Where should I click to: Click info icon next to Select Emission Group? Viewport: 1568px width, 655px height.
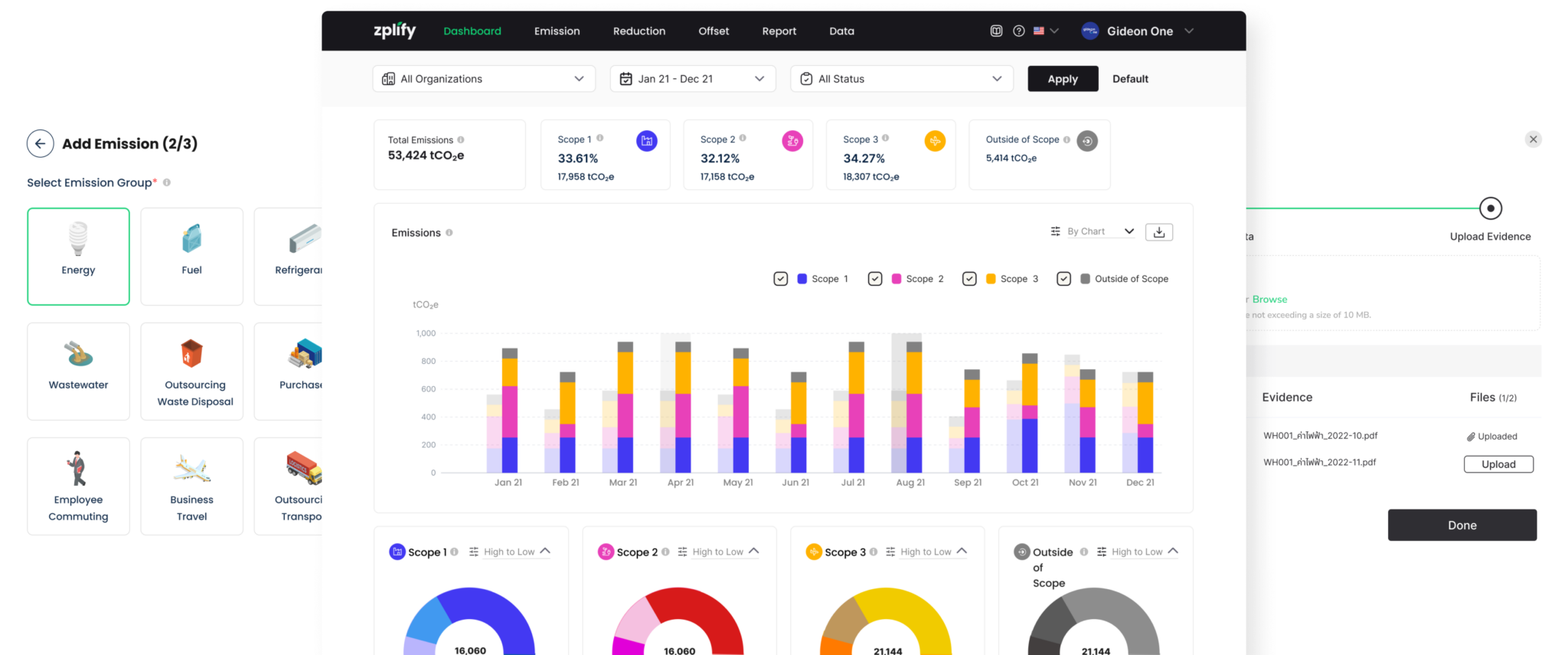tap(167, 182)
